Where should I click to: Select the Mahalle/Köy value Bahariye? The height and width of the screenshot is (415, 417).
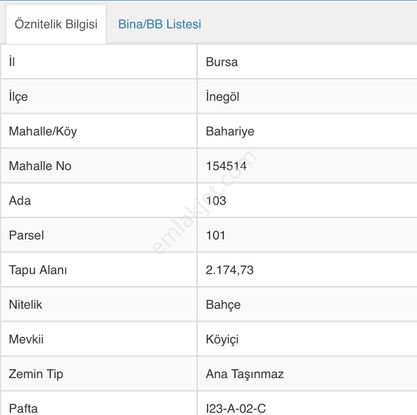point(230,131)
